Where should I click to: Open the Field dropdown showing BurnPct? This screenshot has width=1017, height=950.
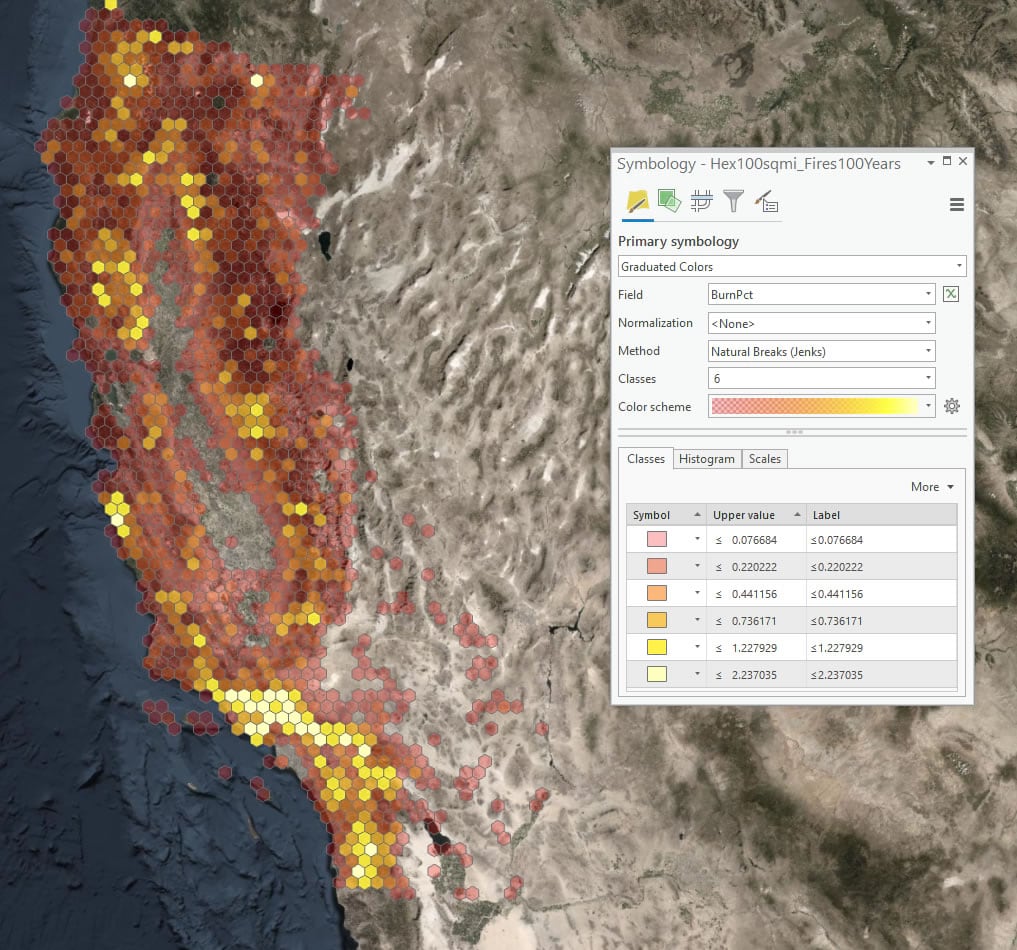(x=821, y=294)
